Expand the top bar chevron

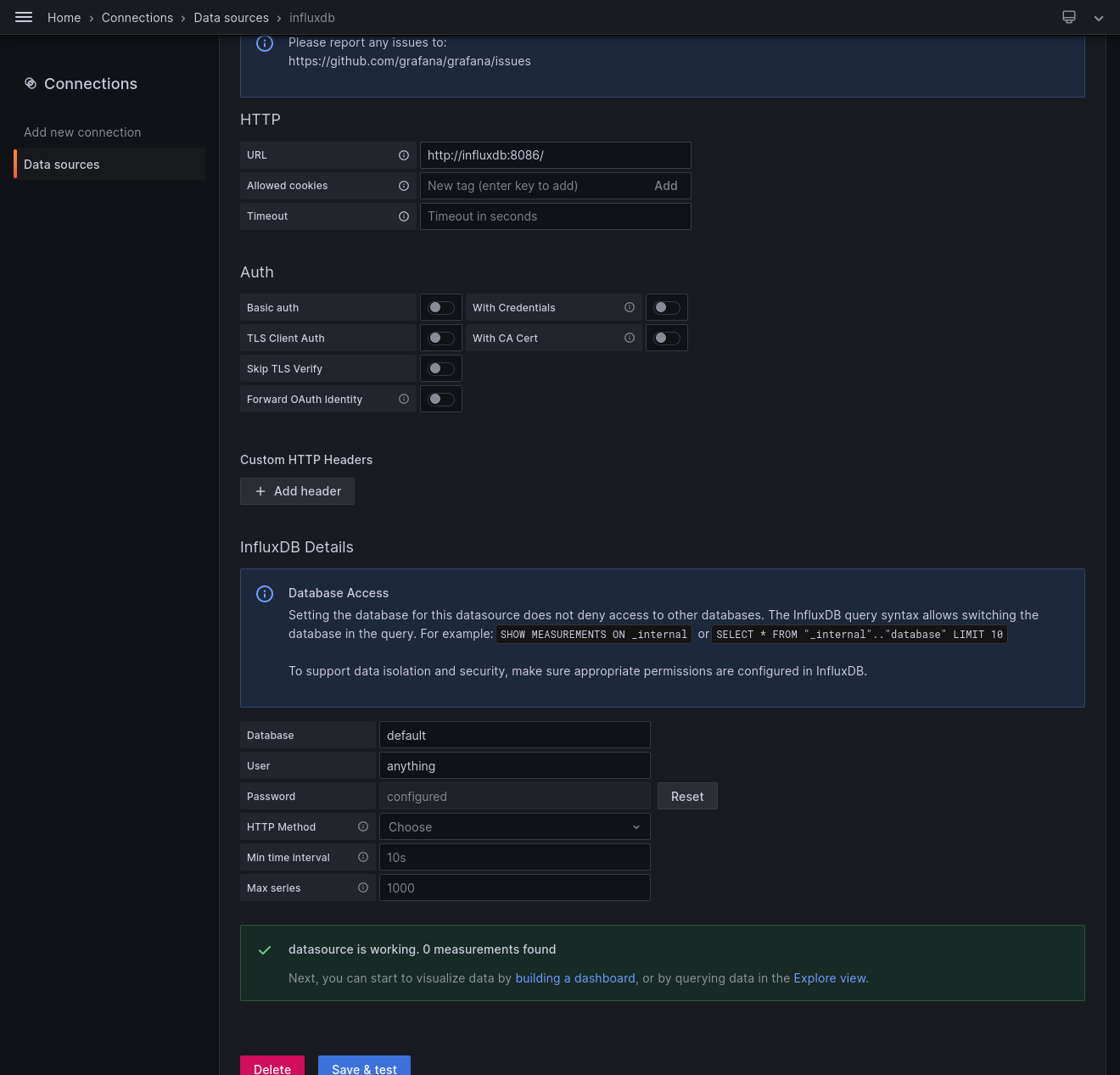coord(1099,18)
